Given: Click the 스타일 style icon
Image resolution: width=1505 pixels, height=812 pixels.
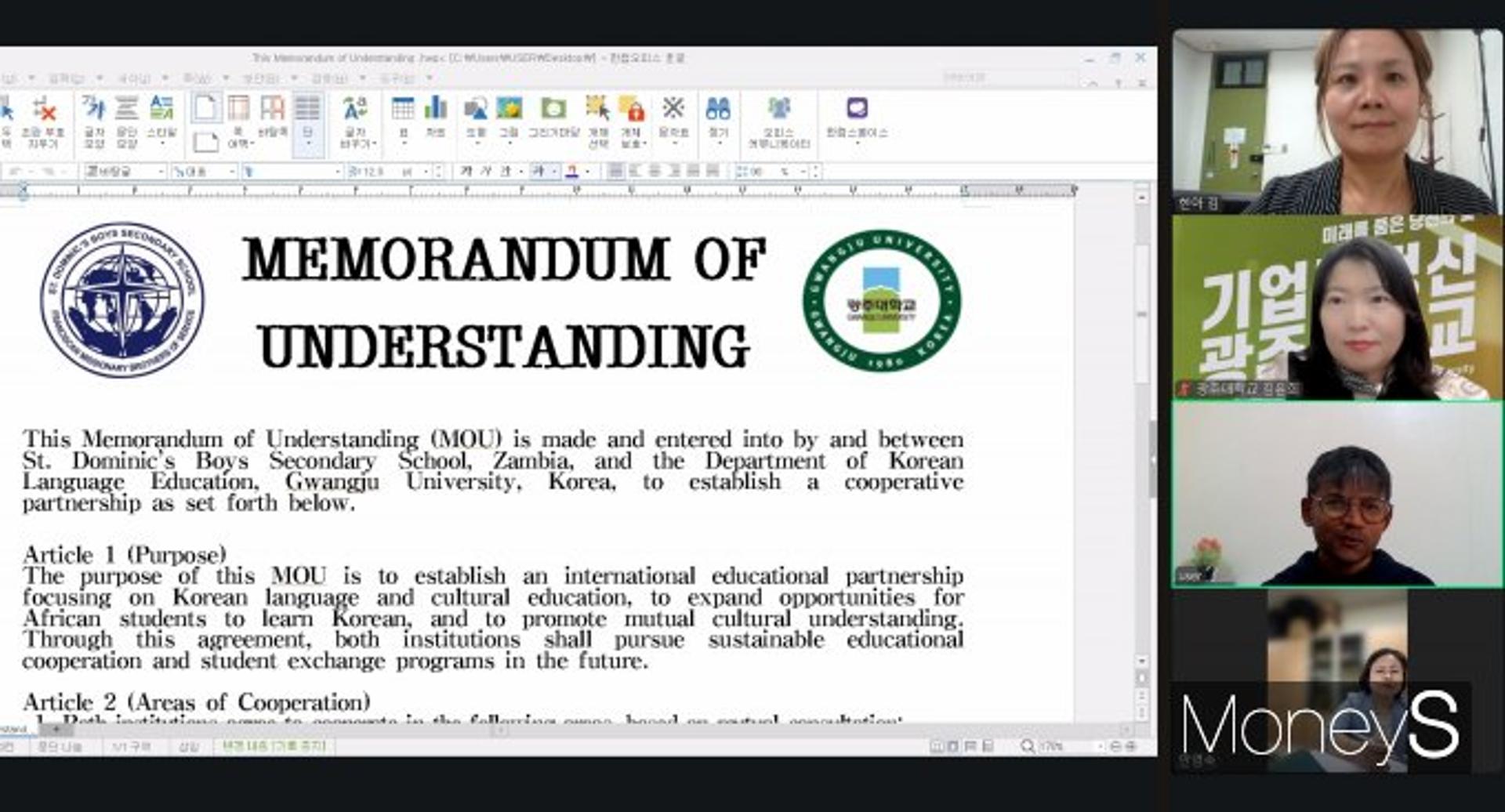Looking at the screenshot, I should coord(161,121).
